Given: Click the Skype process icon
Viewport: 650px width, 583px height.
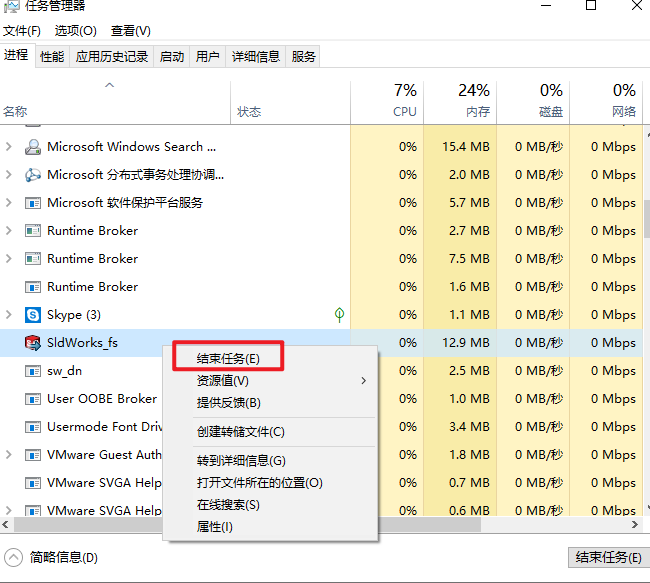Looking at the screenshot, I should pyautogui.click(x=32, y=315).
